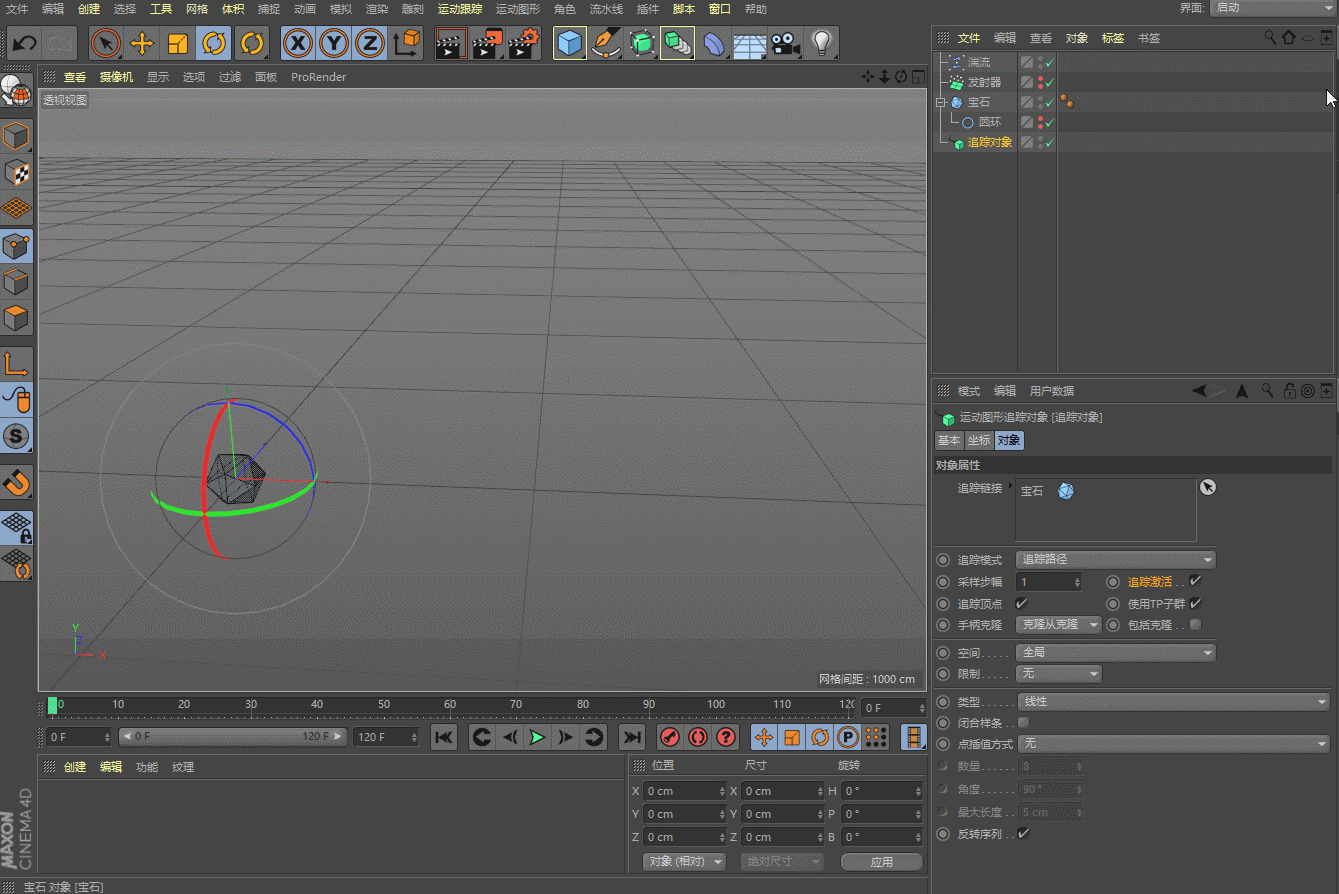The height and width of the screenshot is (894, 1339).
Task: Select the Move tool in top toolbar
Action: pyautogui.click(x=142, y=43)
